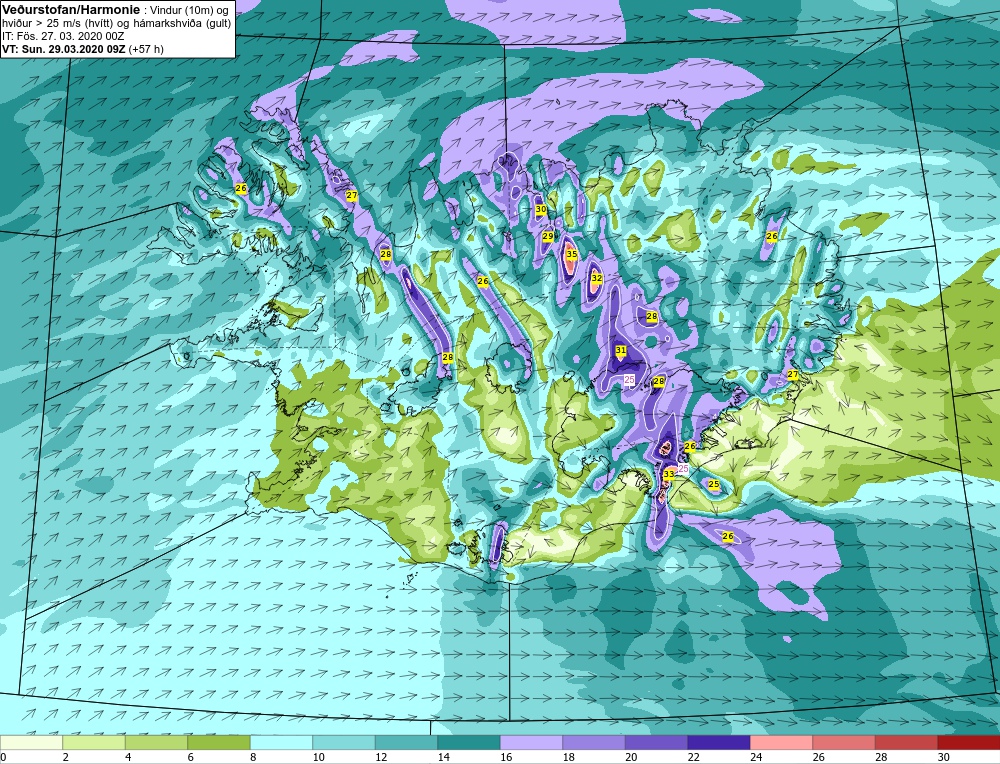
Task: Select the 0–2 m/s palest legend swatch
Action: click(x=31, y=743)
